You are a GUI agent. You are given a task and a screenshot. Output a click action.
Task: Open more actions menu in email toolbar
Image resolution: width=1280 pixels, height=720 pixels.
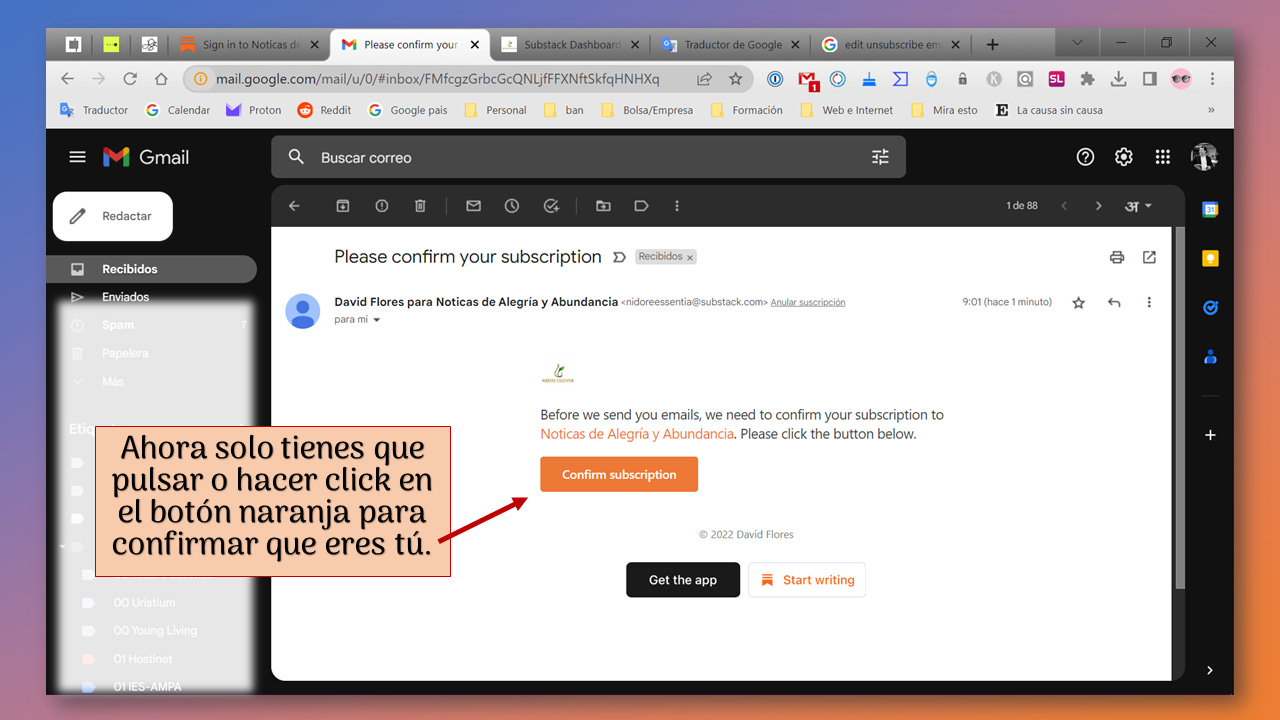677,206
